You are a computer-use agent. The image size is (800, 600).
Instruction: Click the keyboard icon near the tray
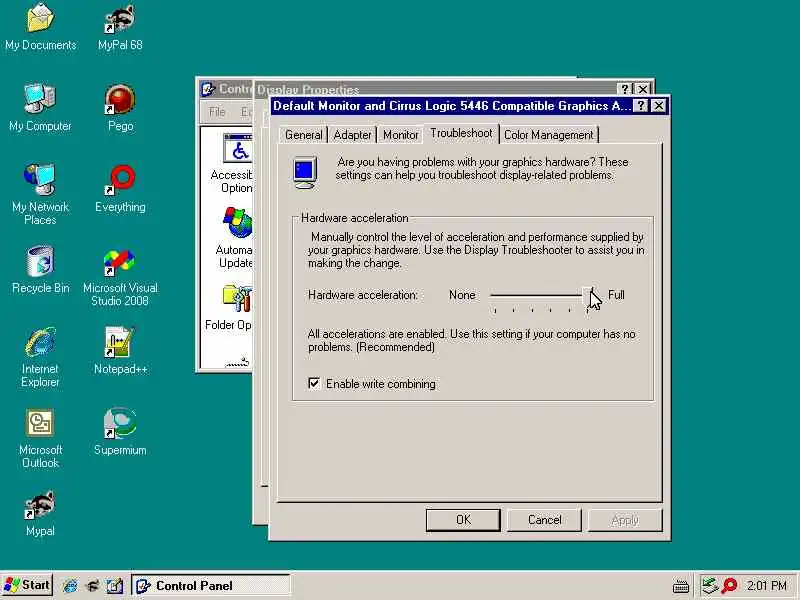point(681,587)
